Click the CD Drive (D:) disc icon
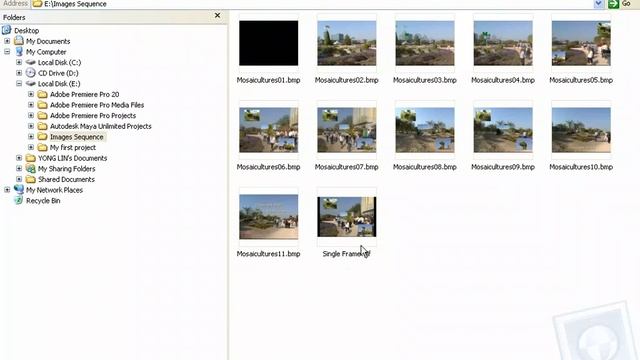The image size is (640, 360). [31, 73]
